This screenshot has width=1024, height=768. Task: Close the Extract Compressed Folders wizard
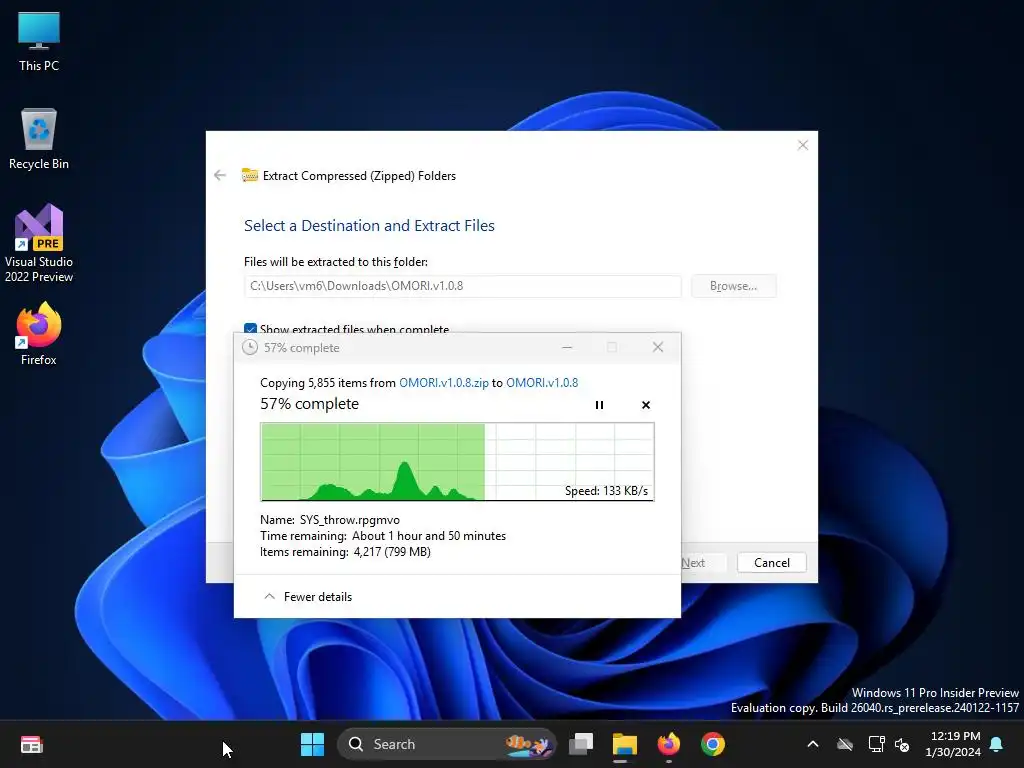tap(803, 145)
